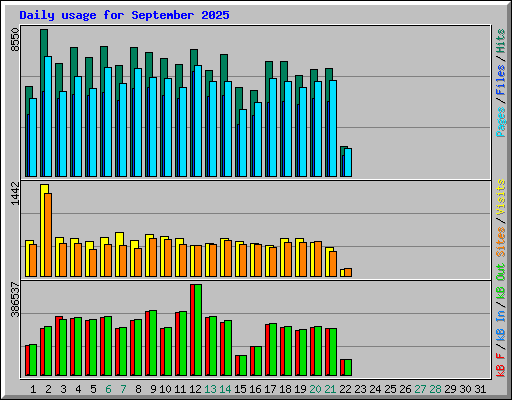Click the blue "Files" legend label
Screen dimensions: 512x400
501,80
